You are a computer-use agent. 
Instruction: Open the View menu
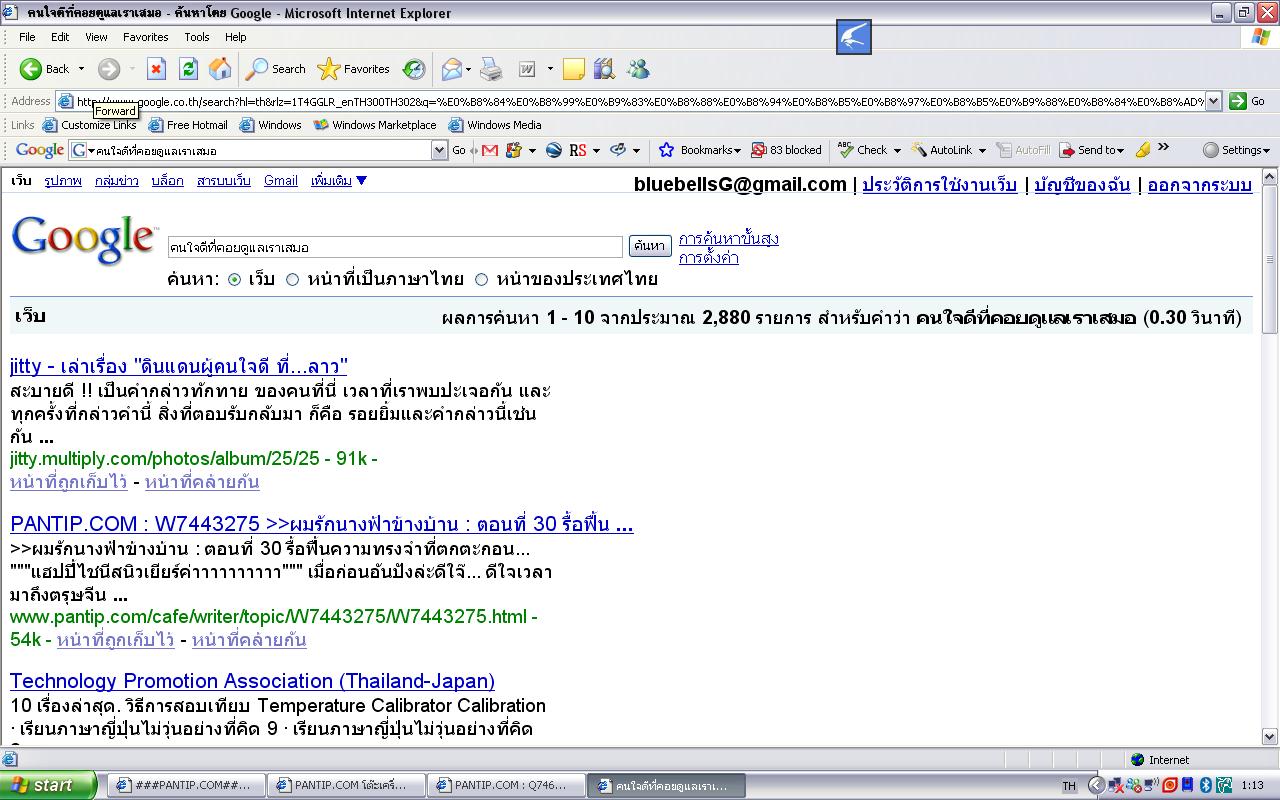pyautogui.click(x=96, y=37)
